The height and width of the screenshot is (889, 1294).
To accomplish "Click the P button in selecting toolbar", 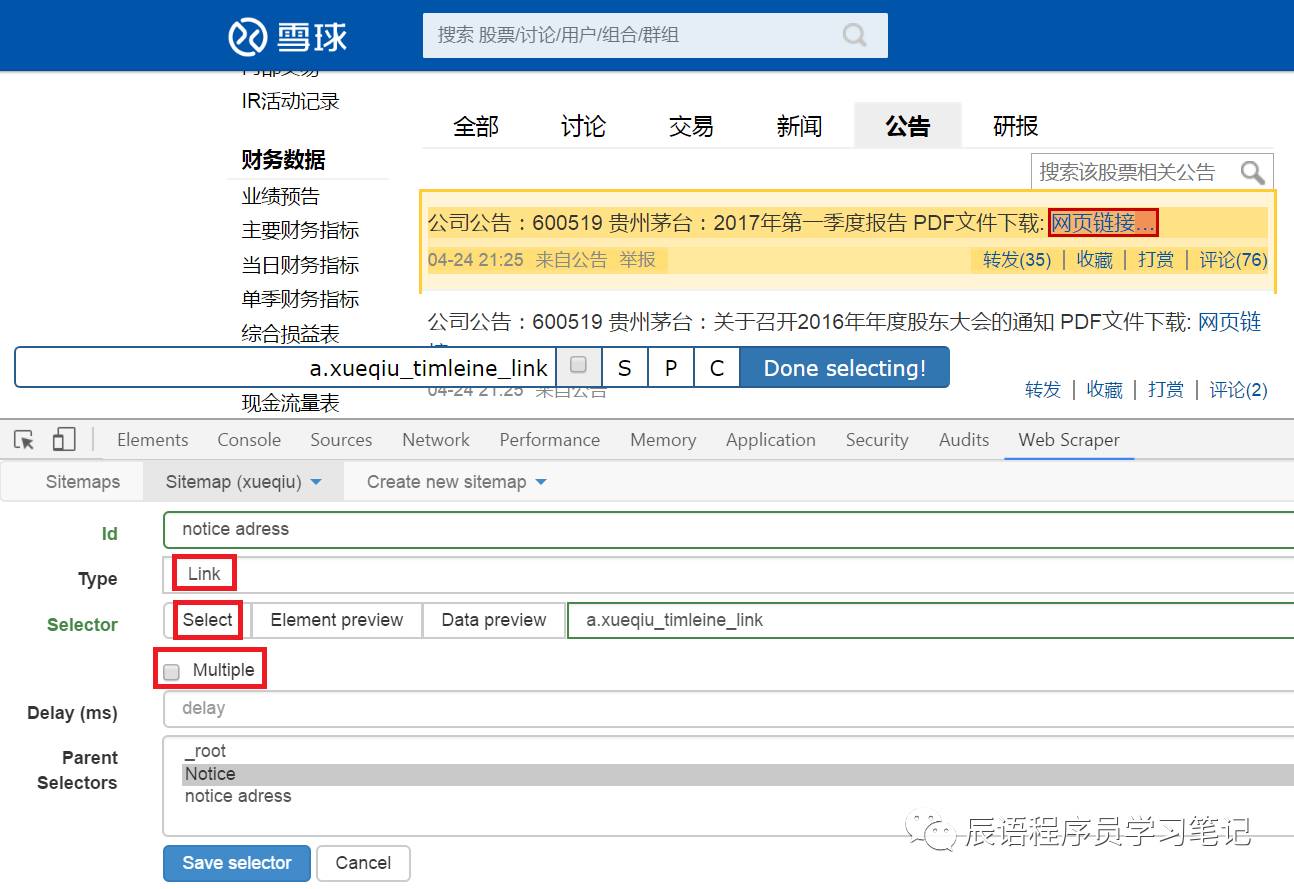I will [671, 368].
